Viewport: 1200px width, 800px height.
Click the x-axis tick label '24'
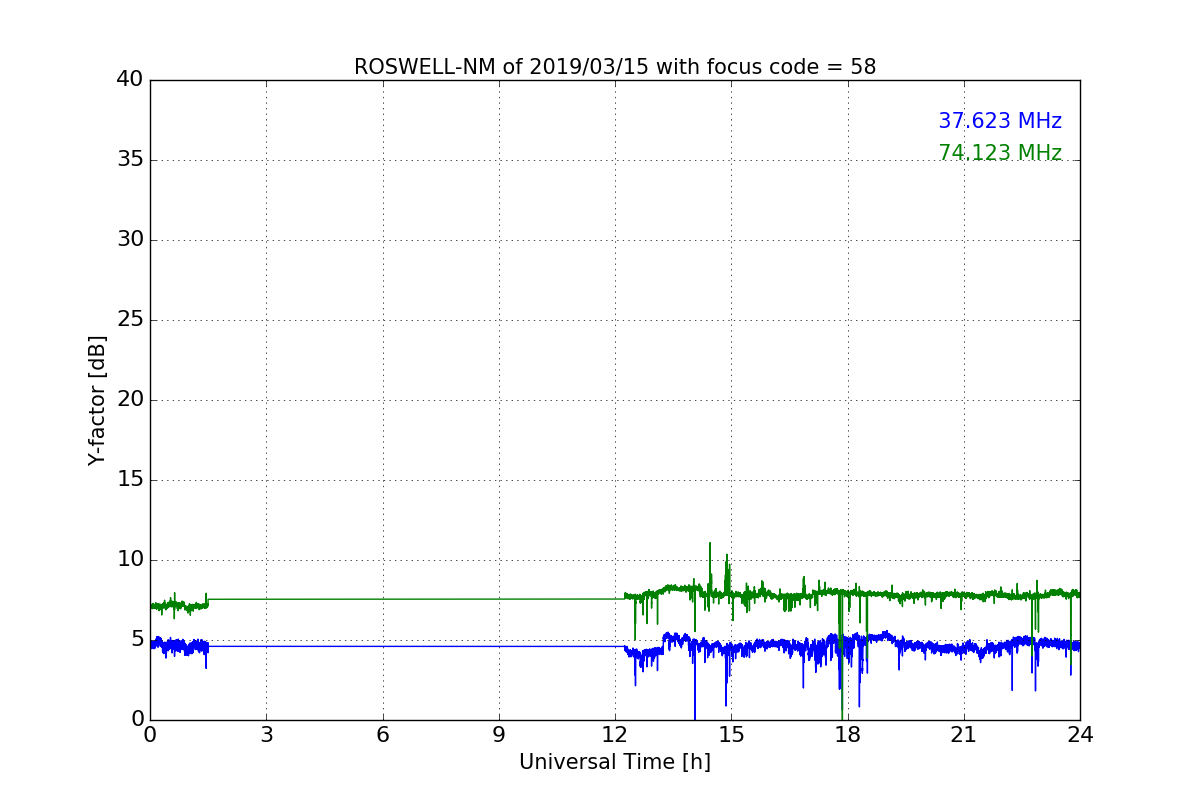pos(1080,735)
